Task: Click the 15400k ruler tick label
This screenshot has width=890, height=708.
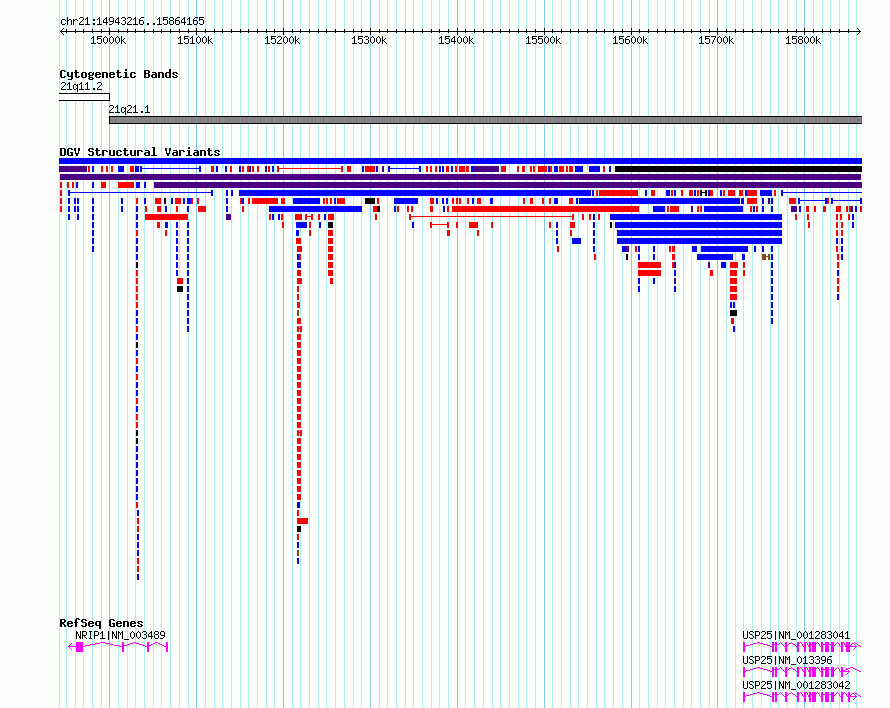Action: (x=456, y=40)
